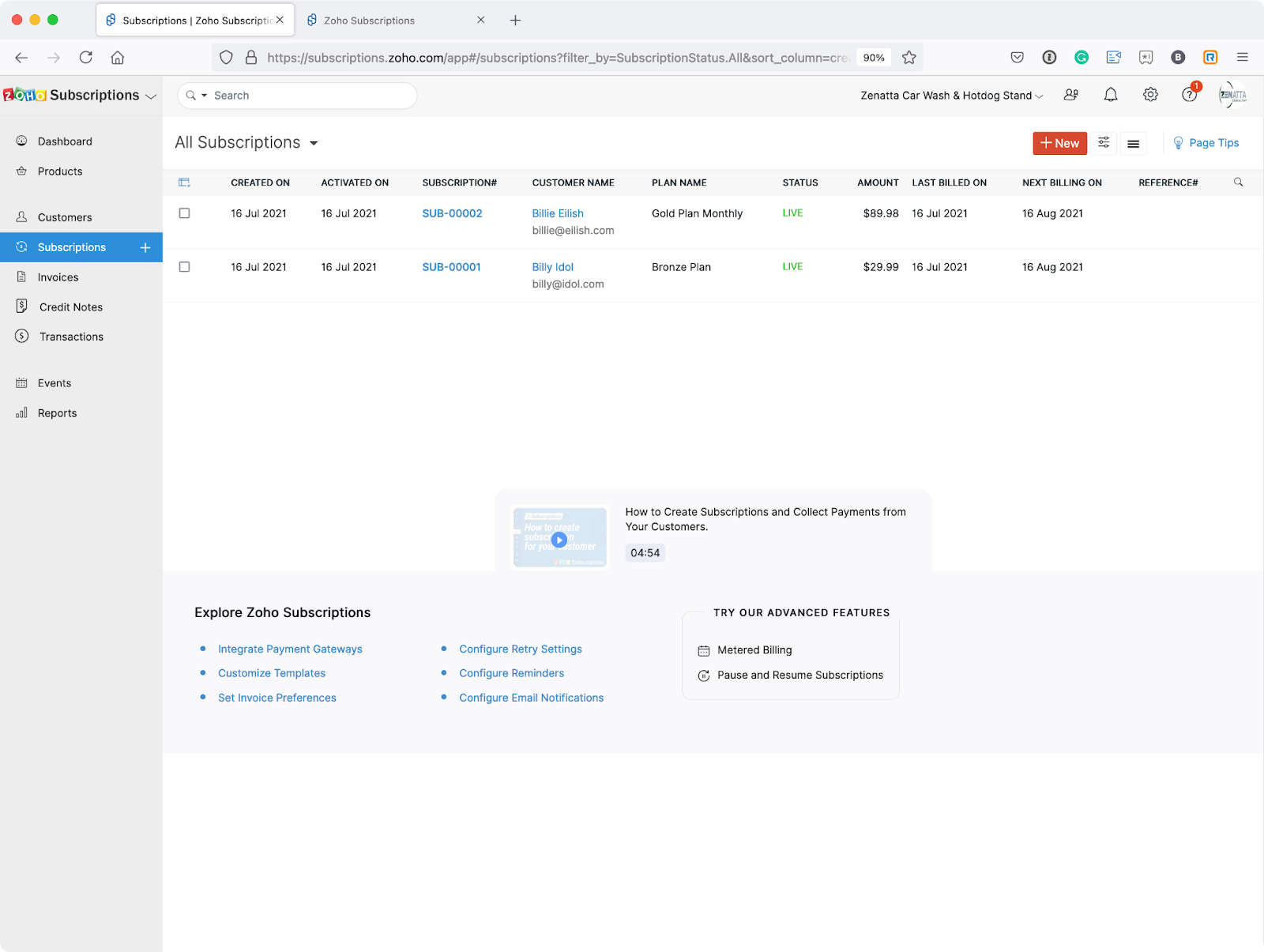Open customer Billie Eilish
The height and width of the screenshot is (952, 1264).
click(x=558, y=213)
